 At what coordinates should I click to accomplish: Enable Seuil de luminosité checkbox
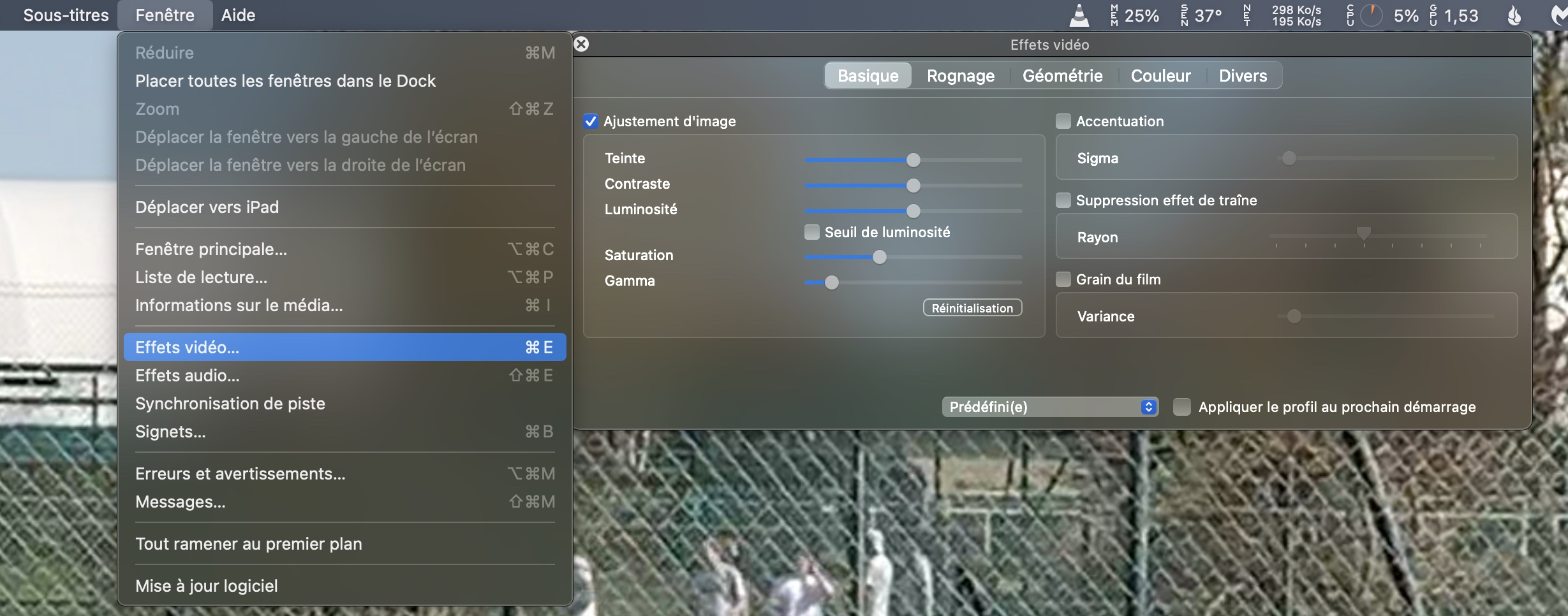812,232
